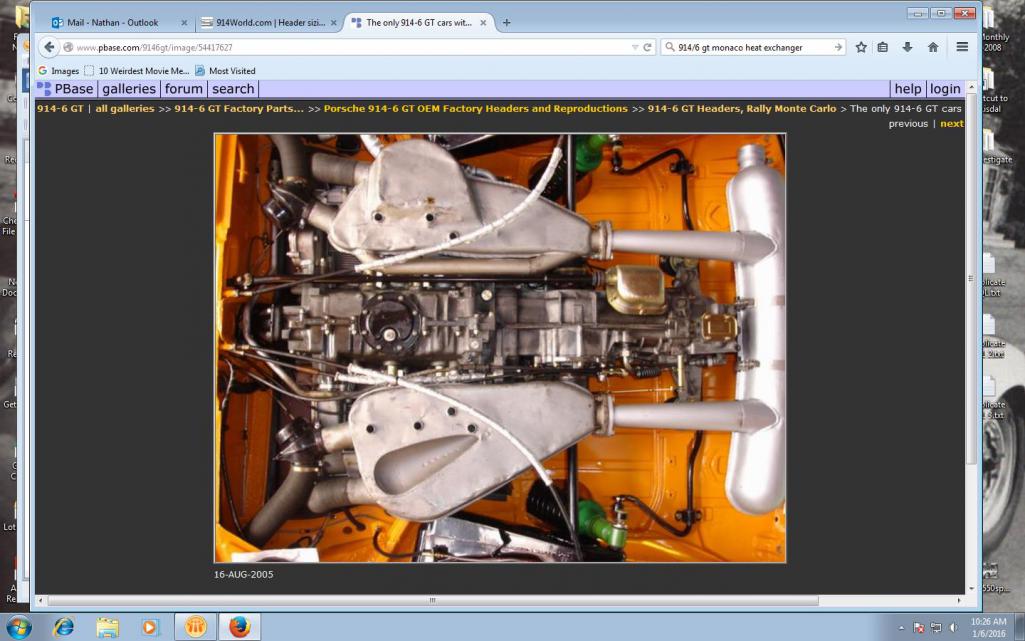Image resolution: width=1025 pixels, height=641 pixels.
Task: Click the PBase login button
Action: point(944,89)
